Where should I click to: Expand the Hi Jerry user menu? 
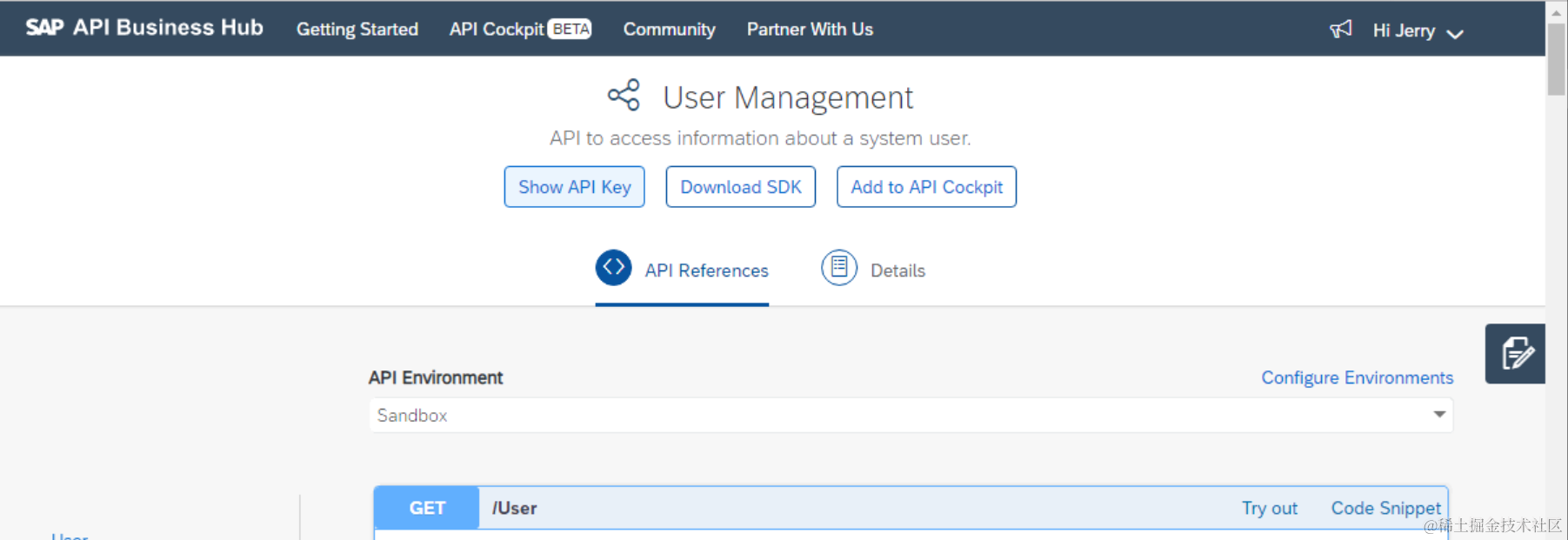coord(1418,31)
